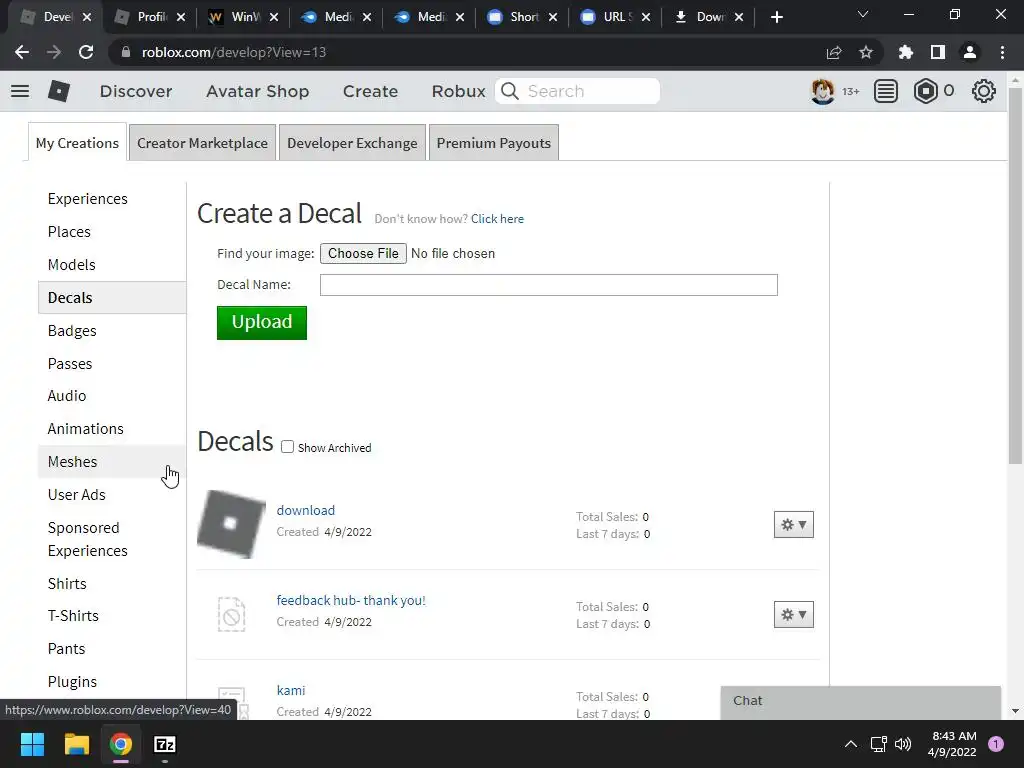The width and height of the screenshot is (1024, 768).
Task: Go back with browser back arrow
Action: [x=22, y=52]
